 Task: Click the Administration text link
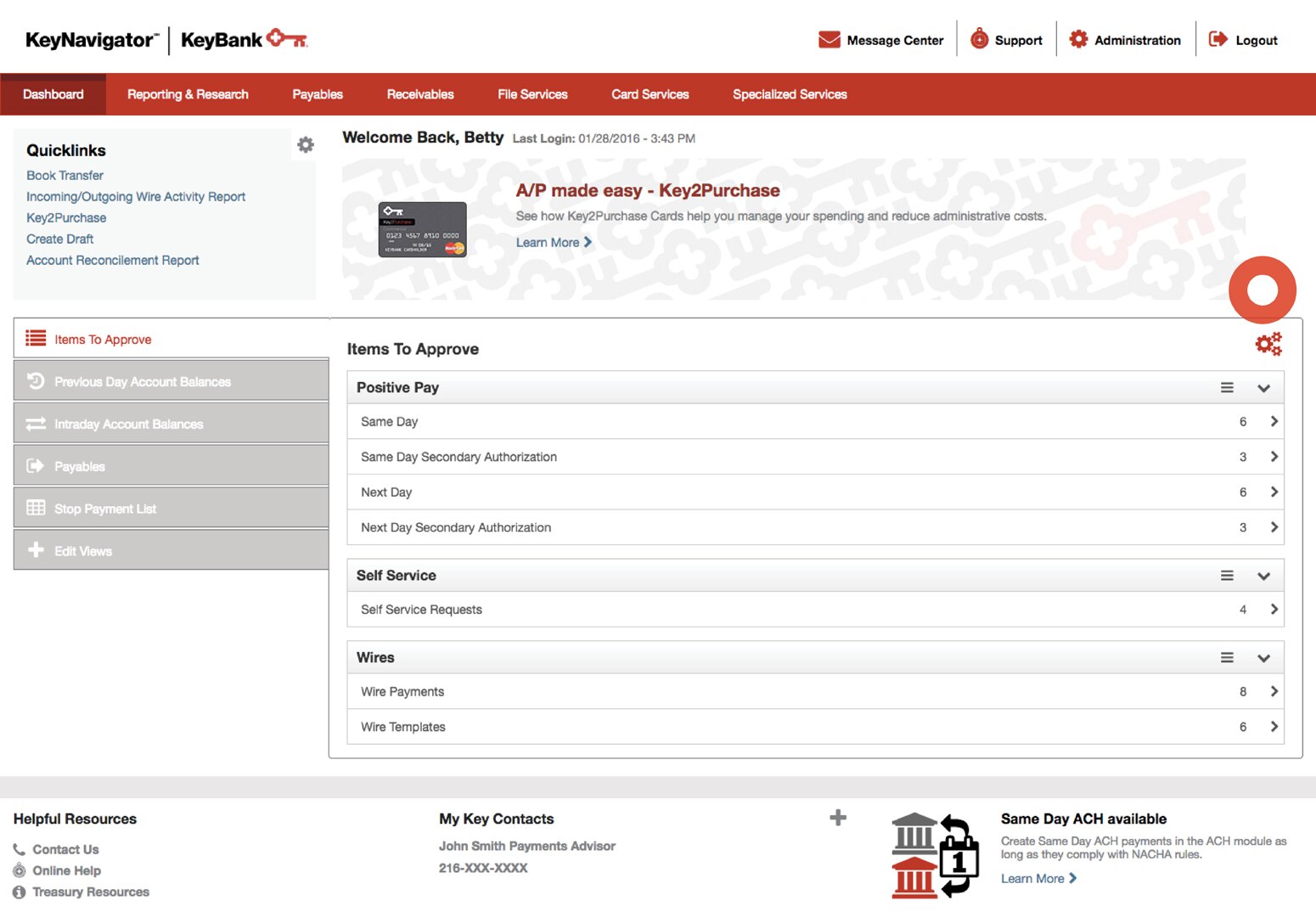click(1137, 40)
